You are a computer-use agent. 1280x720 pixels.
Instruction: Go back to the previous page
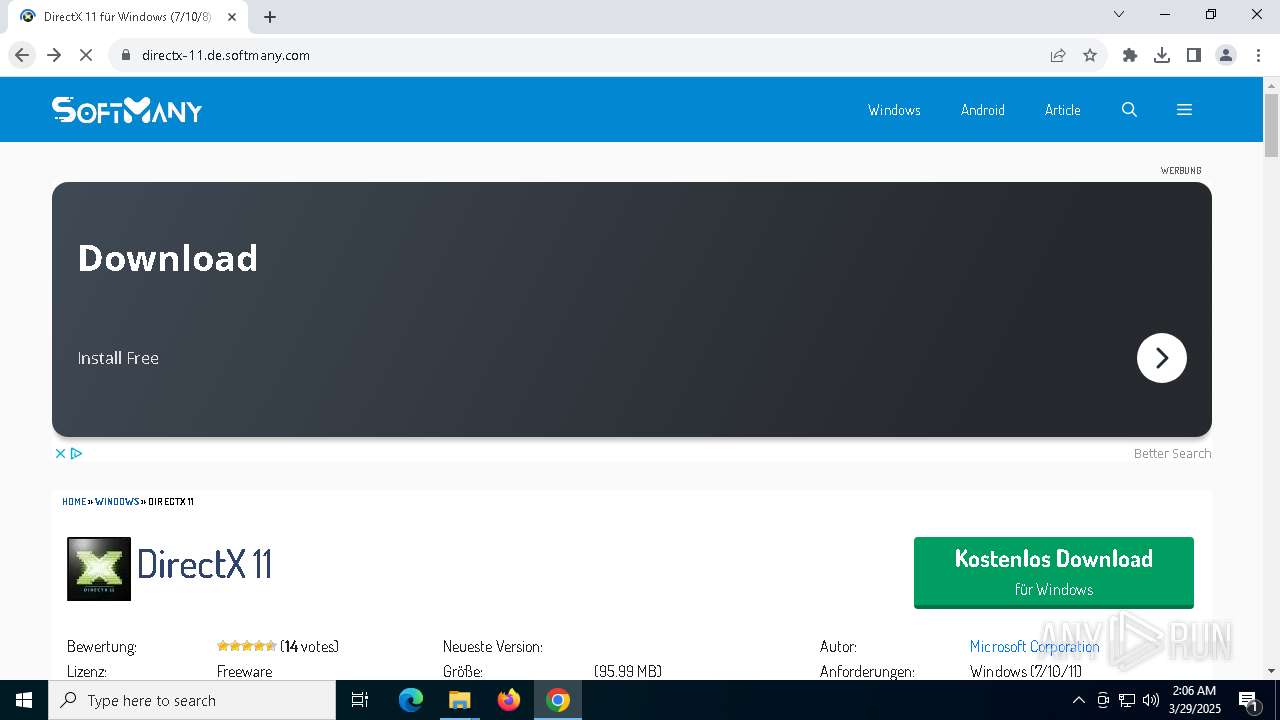[22, 55]
